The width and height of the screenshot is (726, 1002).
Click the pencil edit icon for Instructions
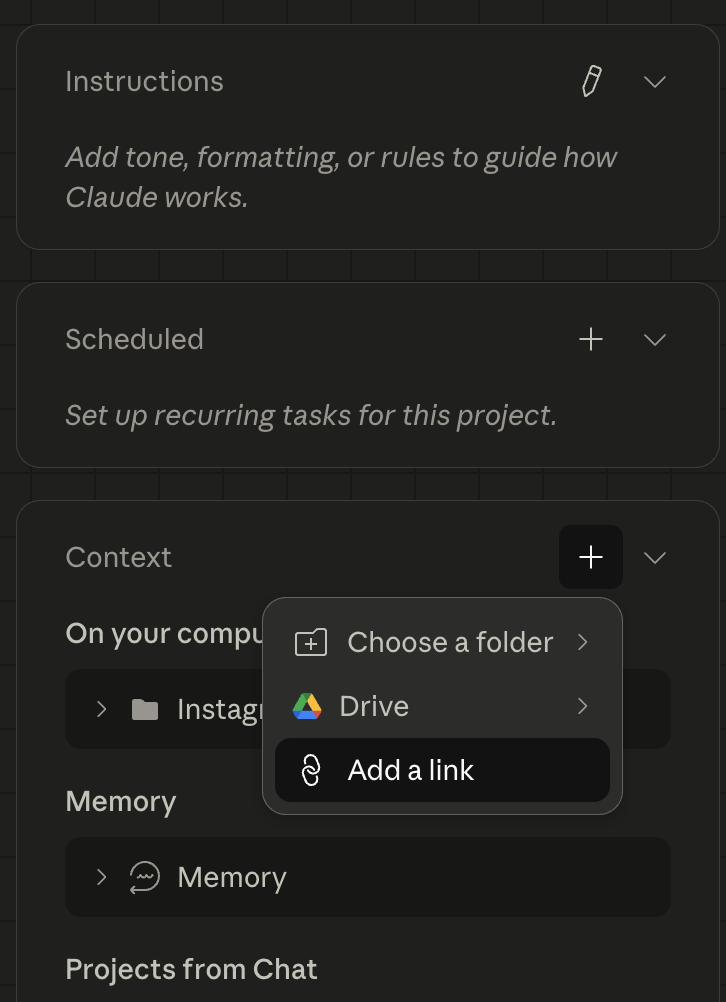(x=591, y=82)
